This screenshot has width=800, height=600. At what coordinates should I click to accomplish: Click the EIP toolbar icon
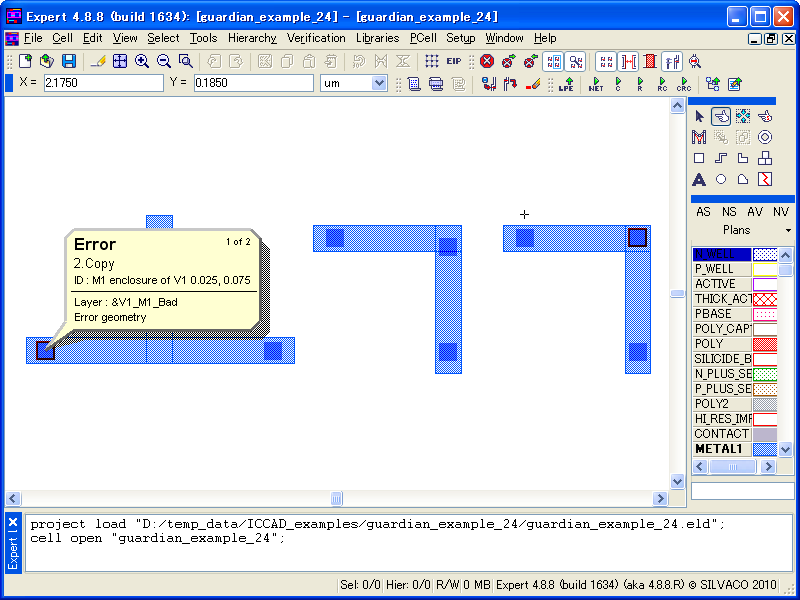[x=454, y=61]
